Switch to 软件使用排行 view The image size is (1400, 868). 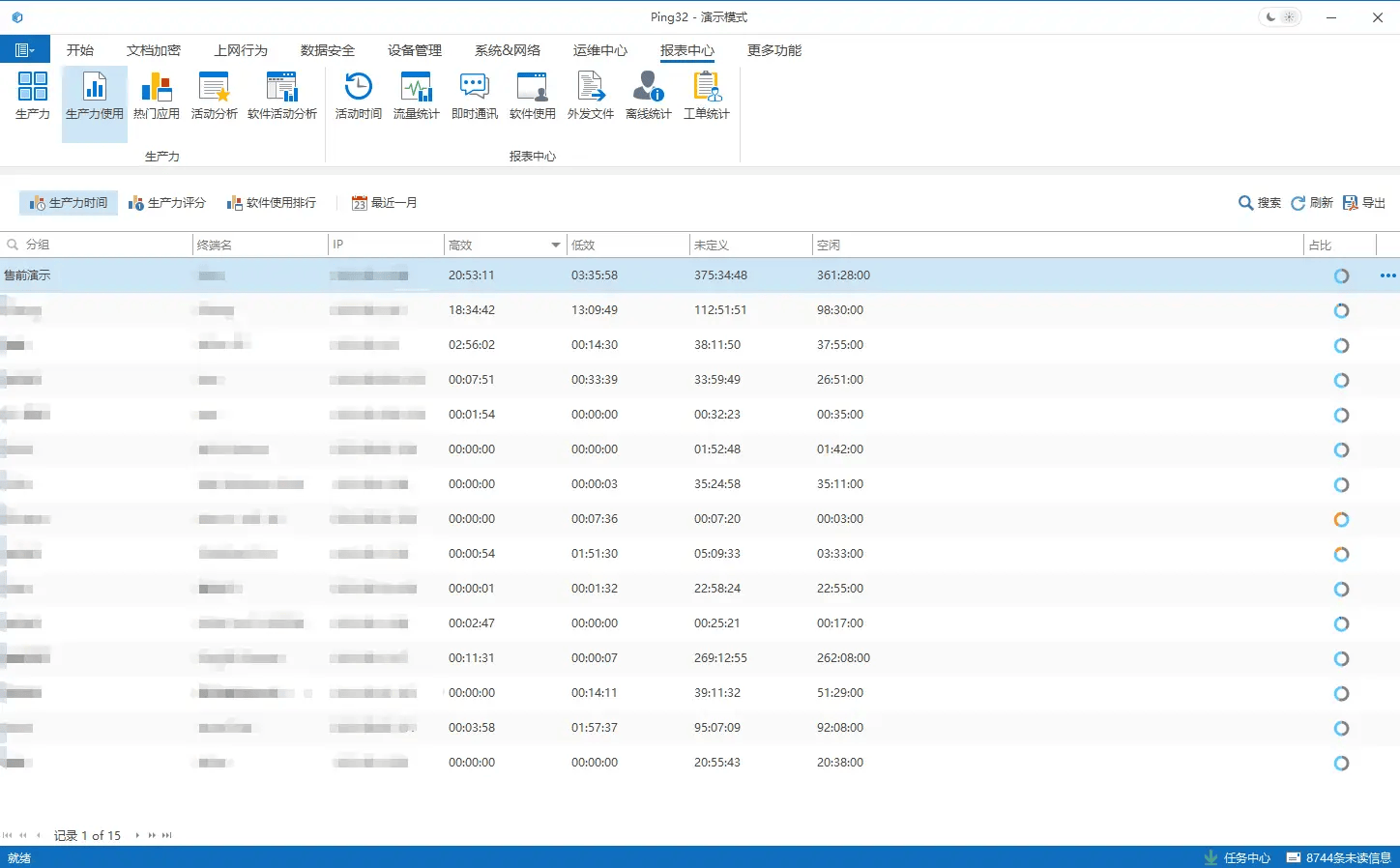coord(272,203)
